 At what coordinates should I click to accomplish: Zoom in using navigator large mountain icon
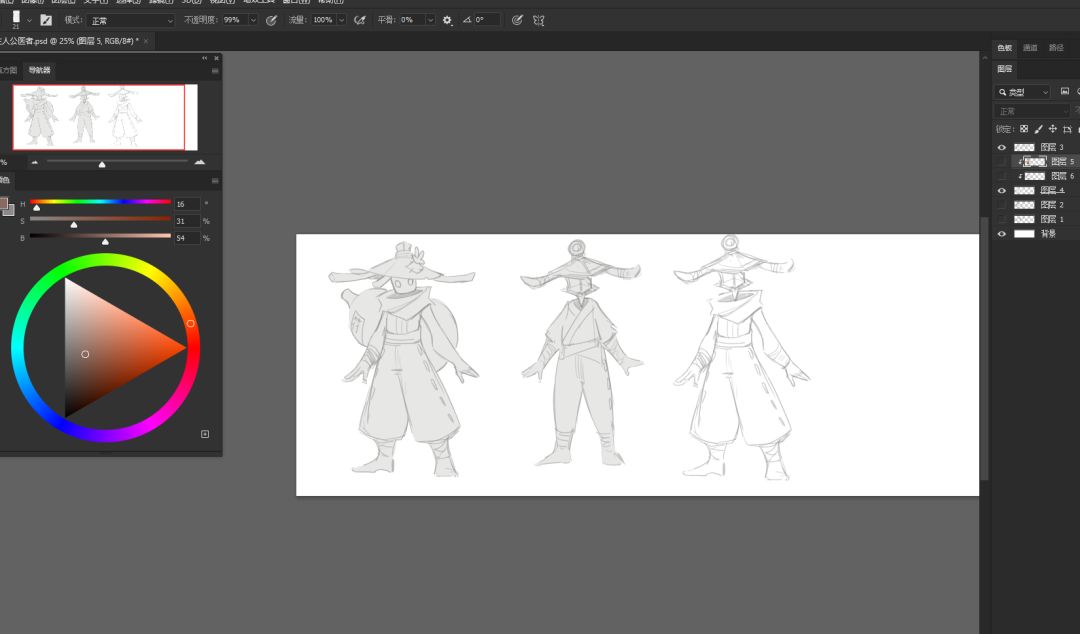pos(199,161)
